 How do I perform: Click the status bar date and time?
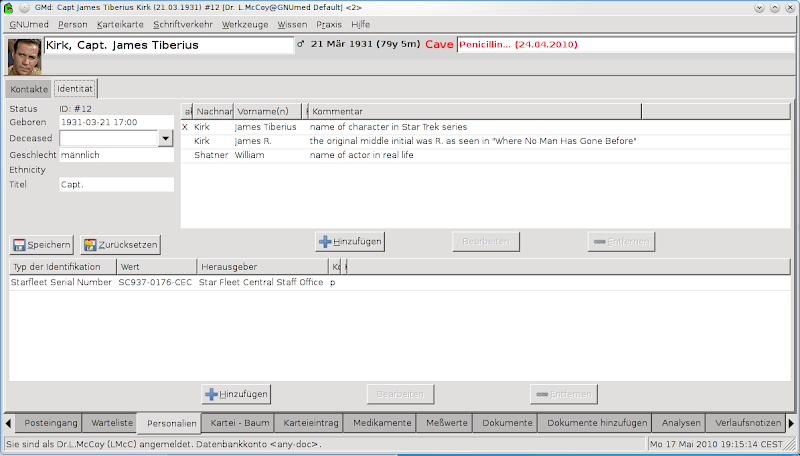point(716,444)
